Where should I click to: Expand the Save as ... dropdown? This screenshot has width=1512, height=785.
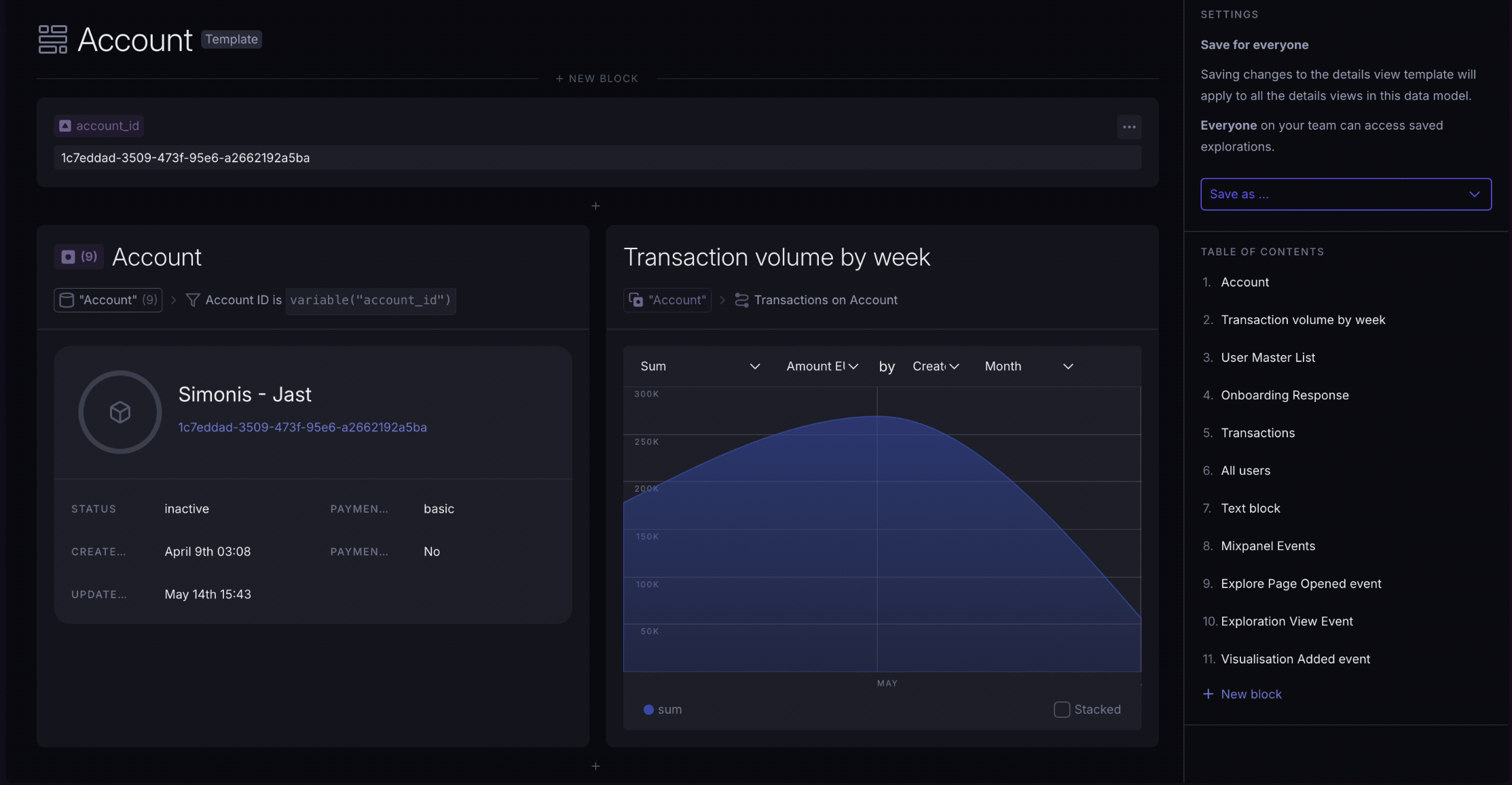(x=1345, y=194)
